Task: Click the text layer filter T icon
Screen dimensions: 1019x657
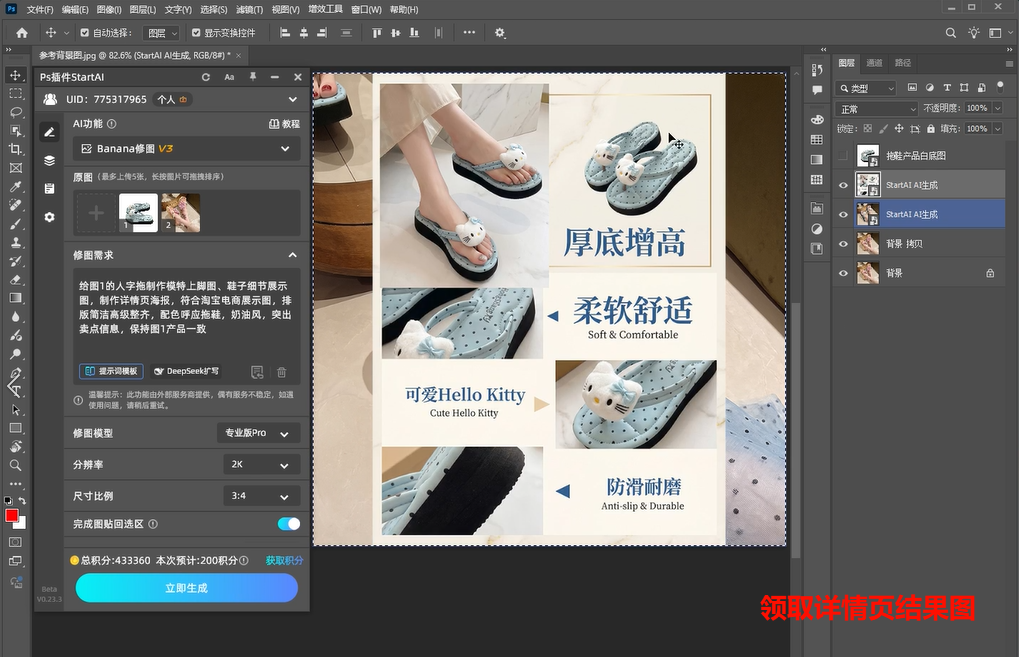Action: point(947,88)
